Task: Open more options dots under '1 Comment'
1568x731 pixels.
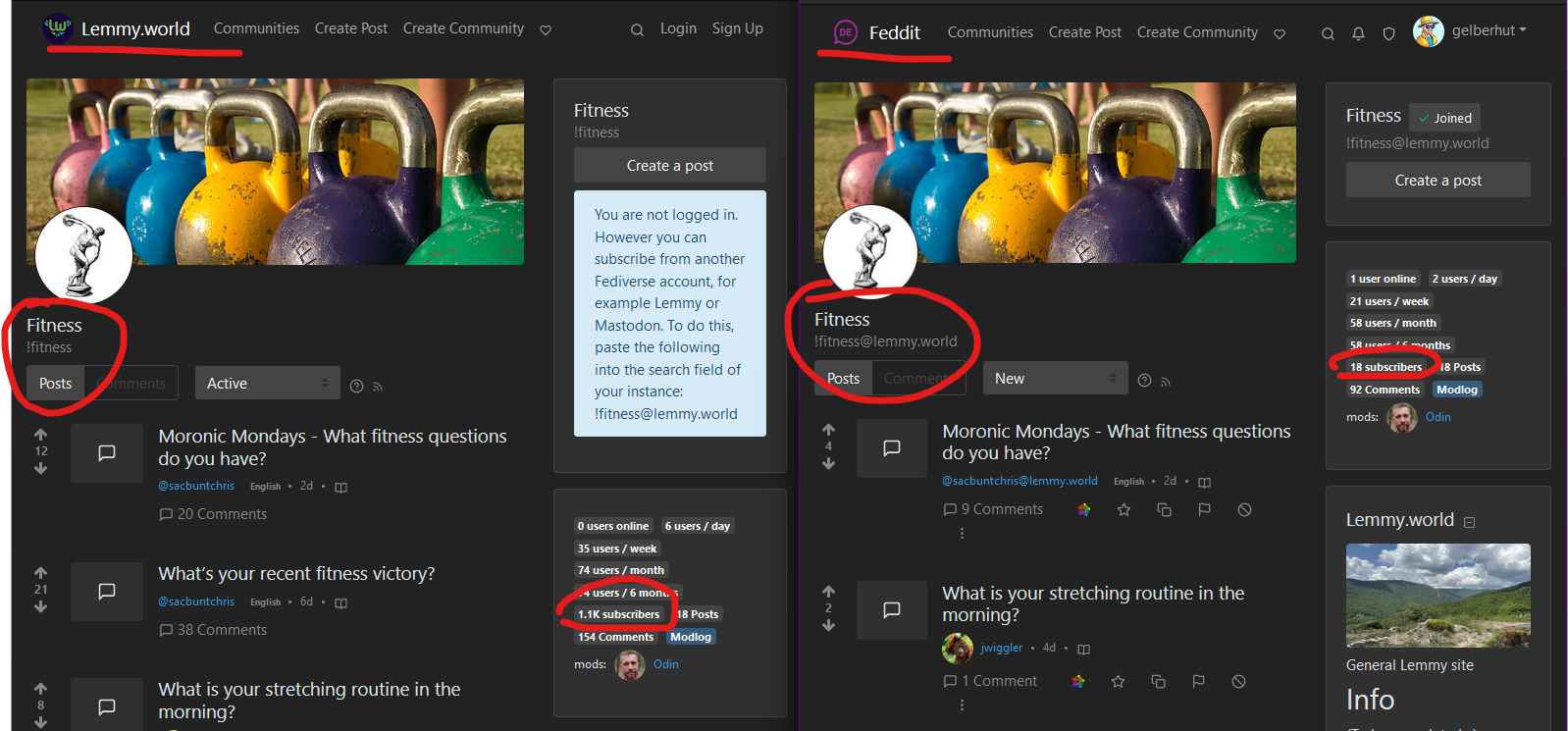Action: [x=962, y=705]
